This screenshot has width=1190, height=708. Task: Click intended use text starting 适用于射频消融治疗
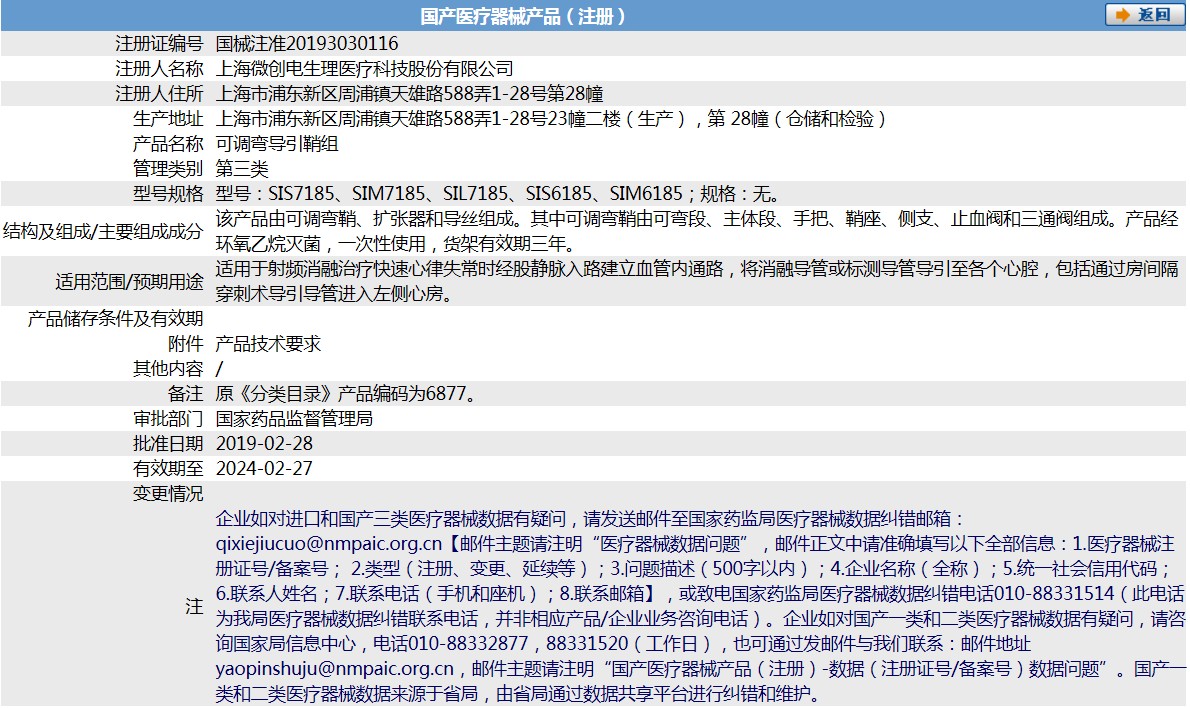[x=697, y=282]
